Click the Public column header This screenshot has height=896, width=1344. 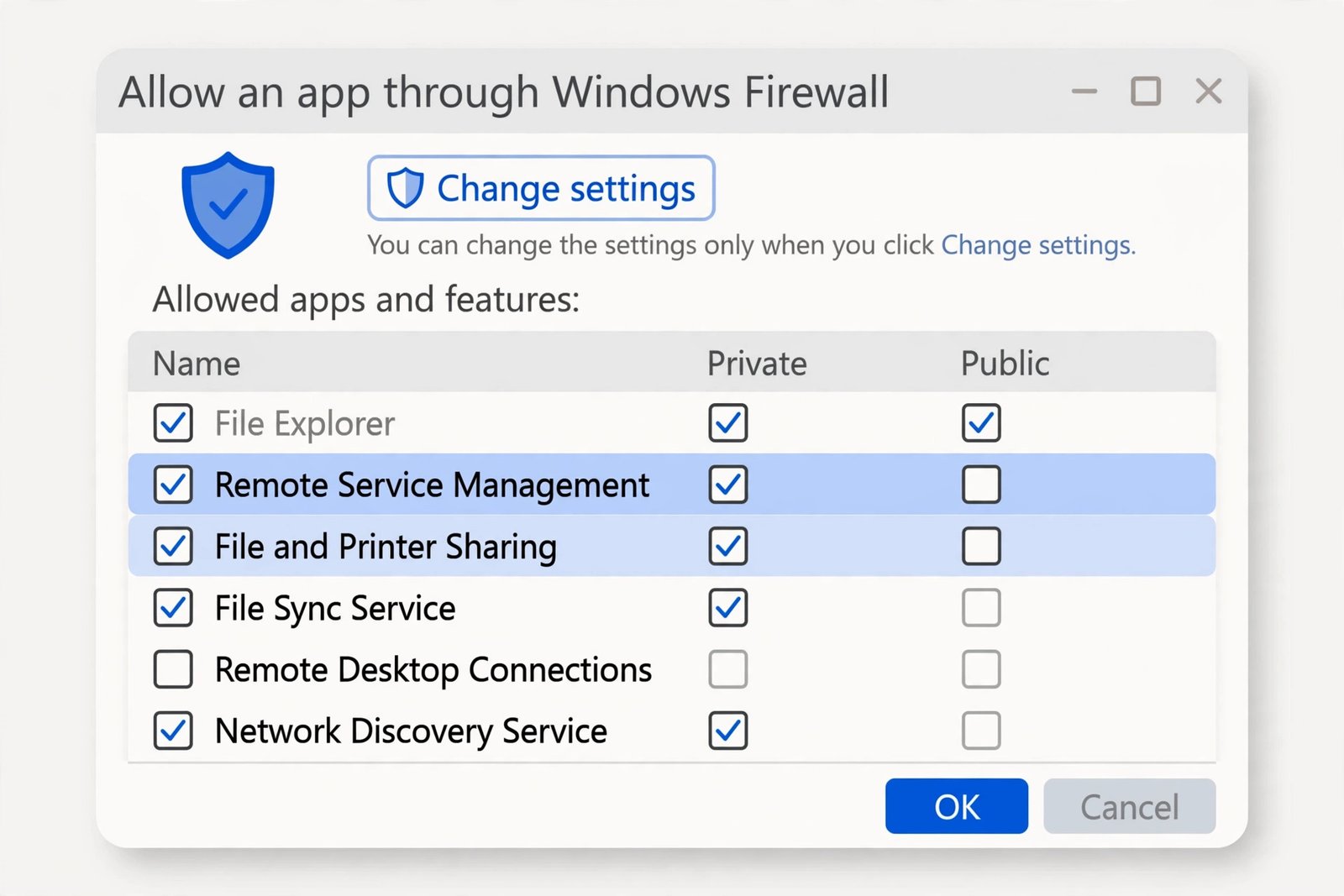[1005, 364]
